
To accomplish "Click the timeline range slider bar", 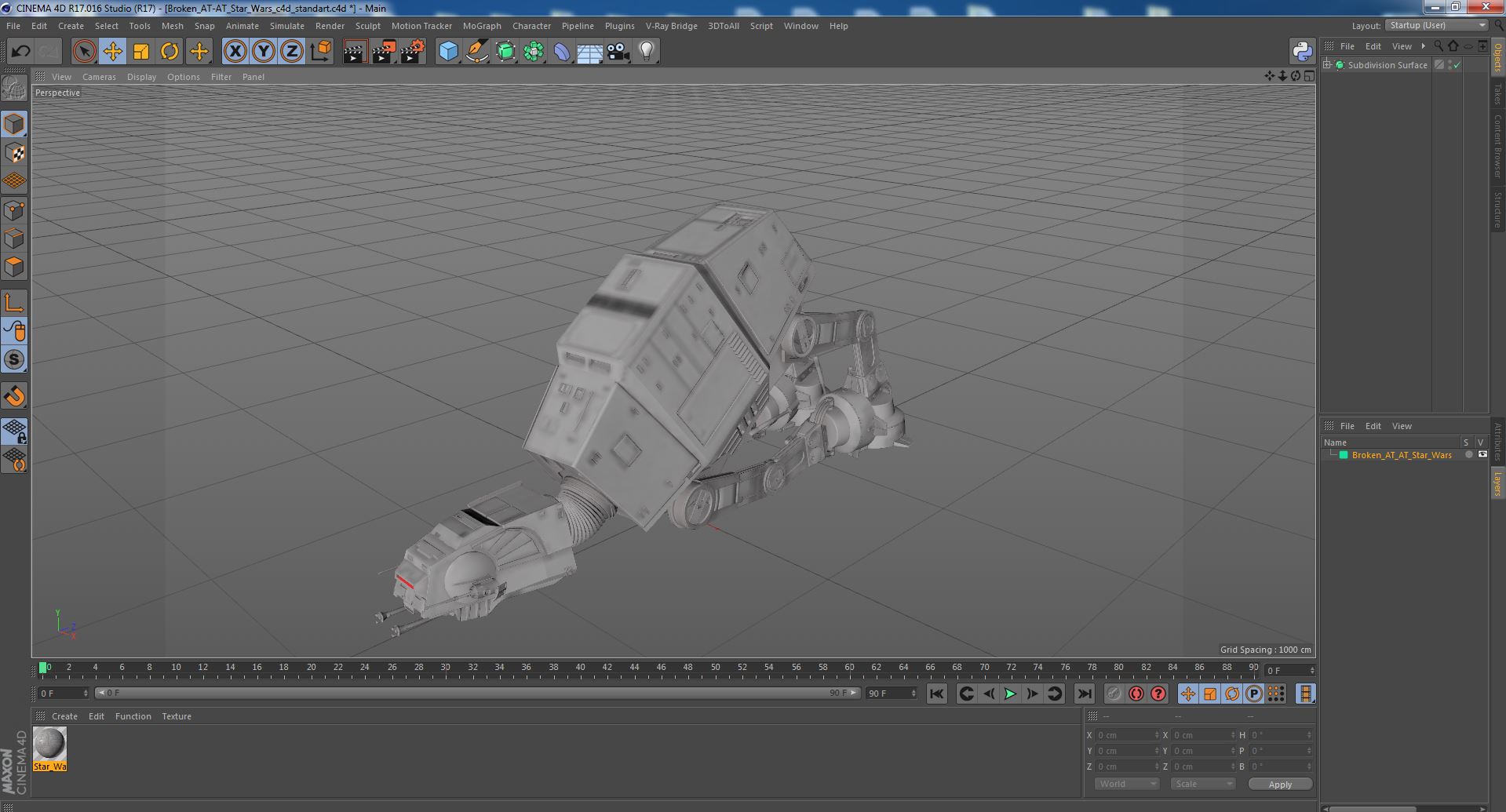I will [477, 693].
